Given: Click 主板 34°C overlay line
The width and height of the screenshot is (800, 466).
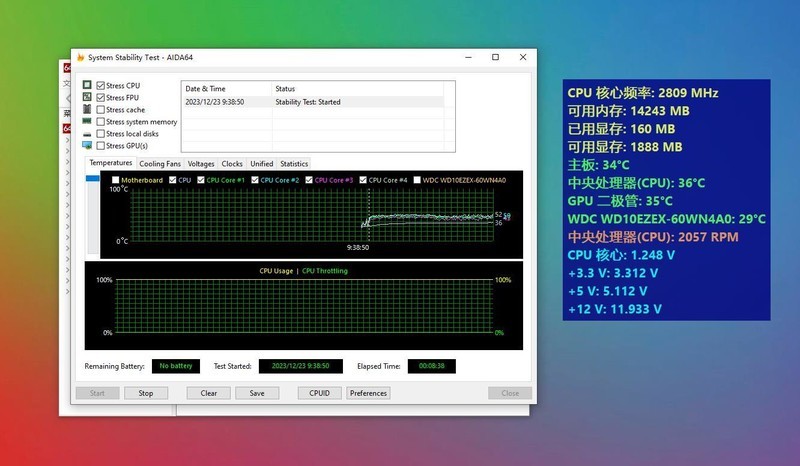Looking at the screenshot, I should (x=598, y=165).
